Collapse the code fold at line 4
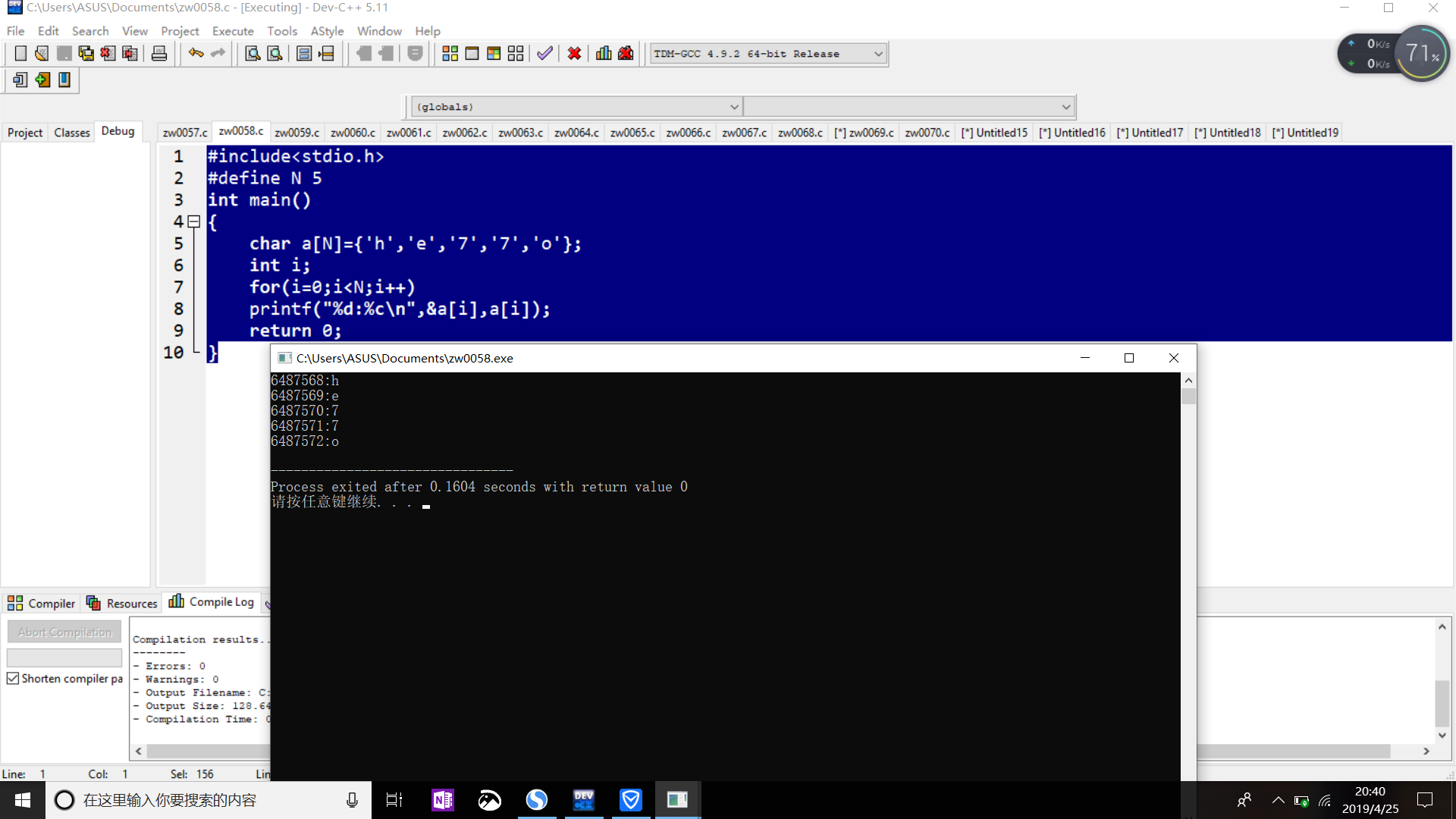The image size is (1456, 819). coord(194,222)
